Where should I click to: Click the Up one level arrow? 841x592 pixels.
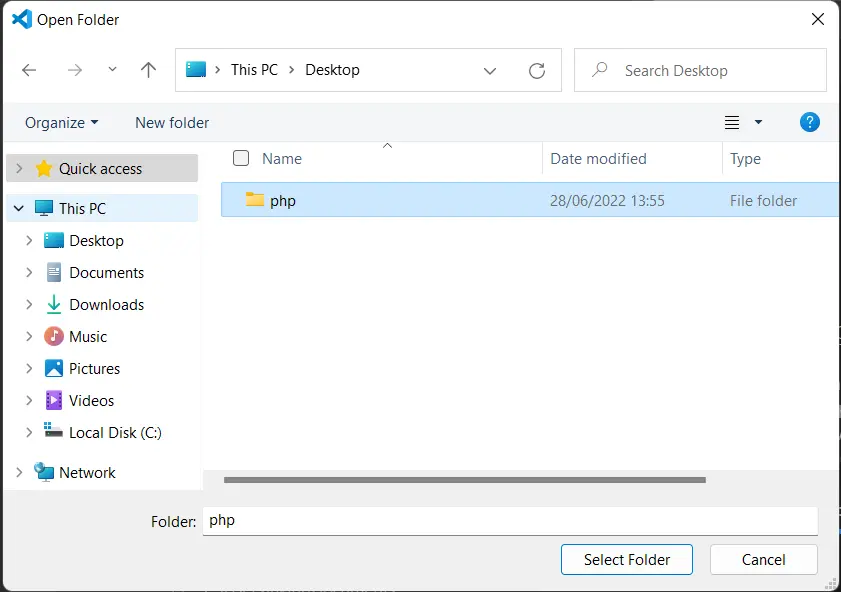tap(149, 70)
